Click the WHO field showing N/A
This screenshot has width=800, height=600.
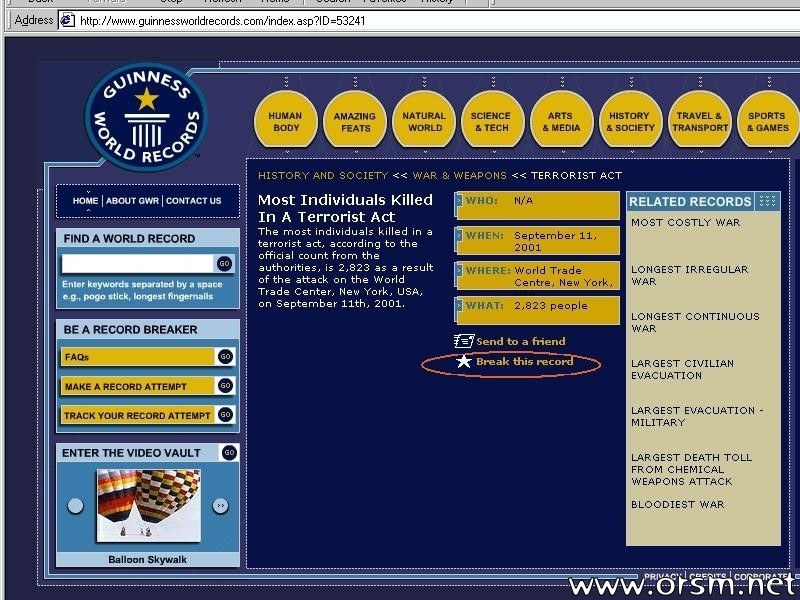(538, 205)
